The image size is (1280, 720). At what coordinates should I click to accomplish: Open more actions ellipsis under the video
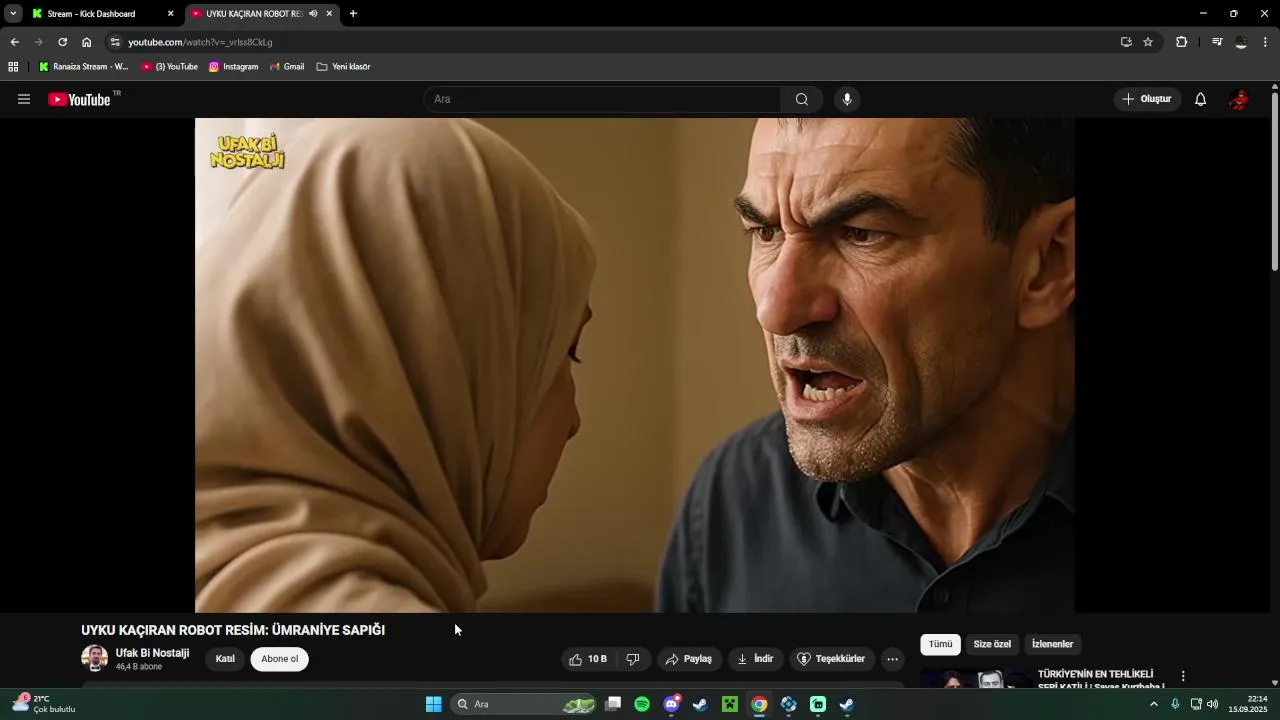892,659
